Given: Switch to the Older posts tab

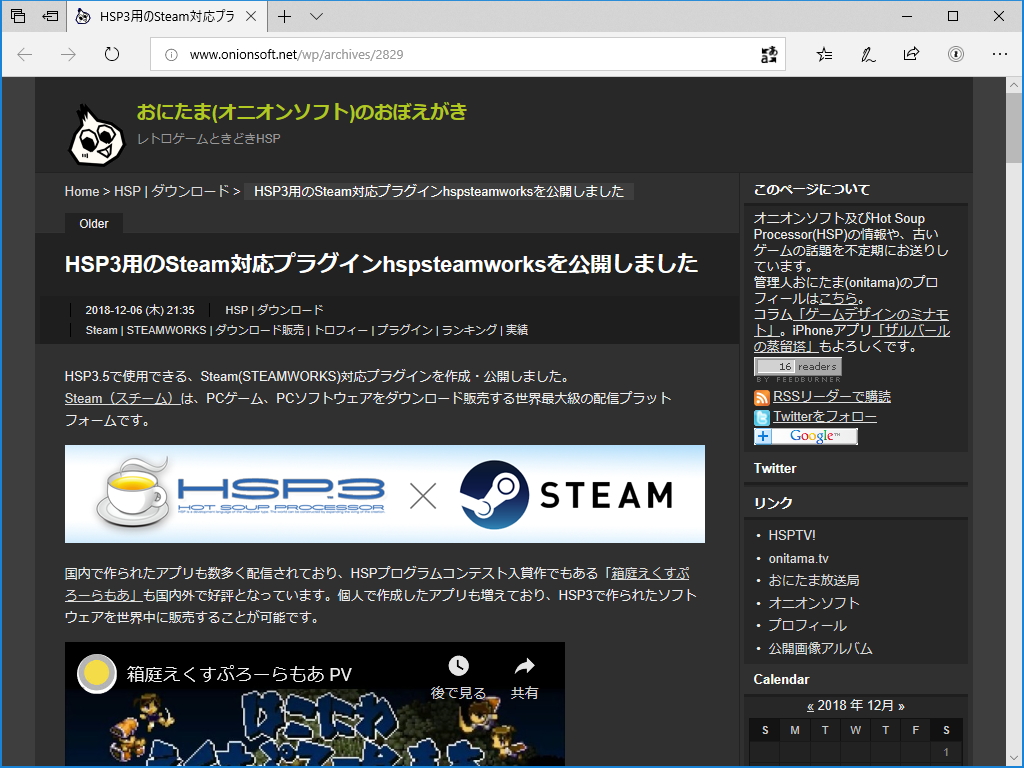Looking at the screenshot, I should [93, 223].
